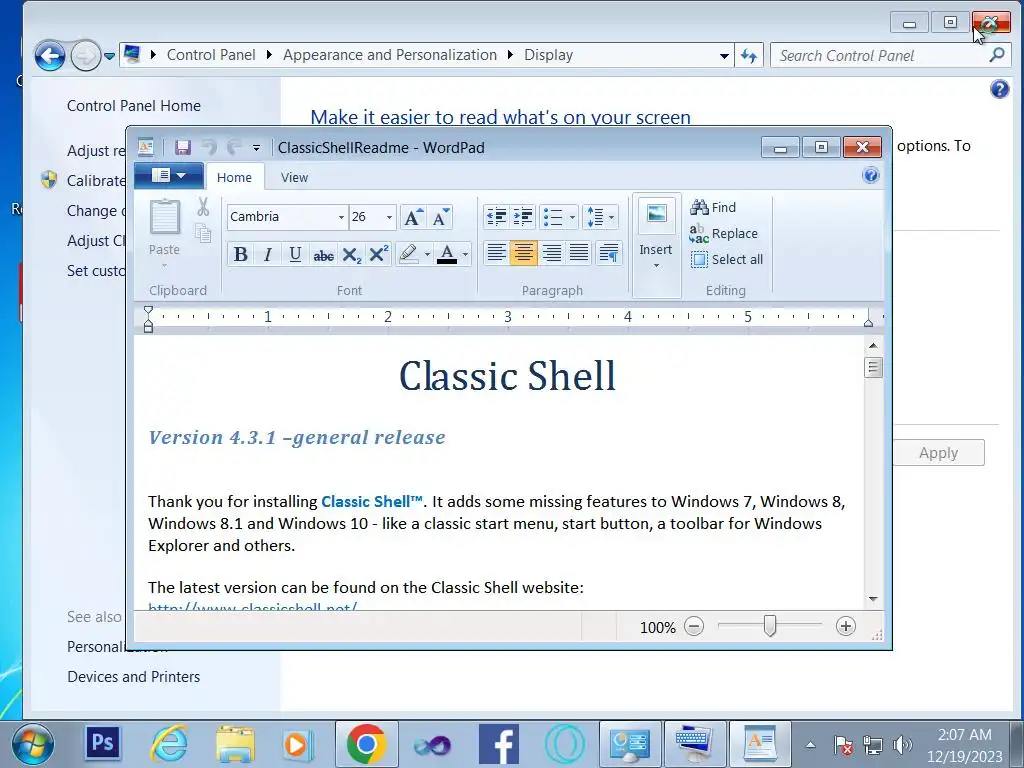Toggle Bold formatting
1024x768 pixels.
pyautogui.click(x=240, y=254)
